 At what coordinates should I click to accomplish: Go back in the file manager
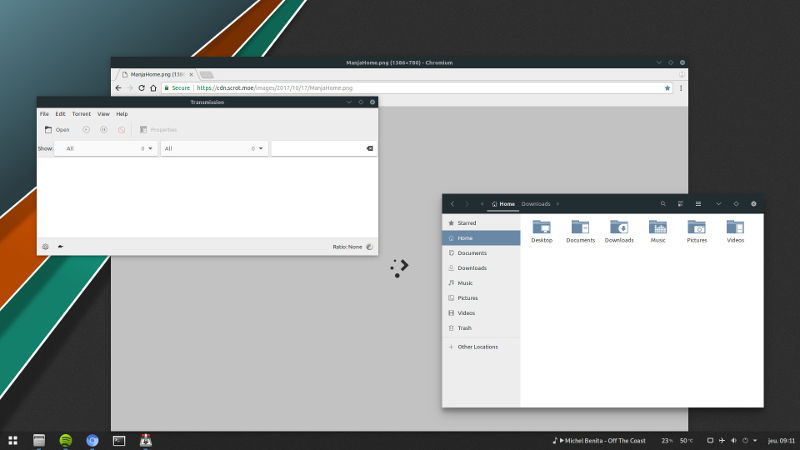[x=452, y=204]
